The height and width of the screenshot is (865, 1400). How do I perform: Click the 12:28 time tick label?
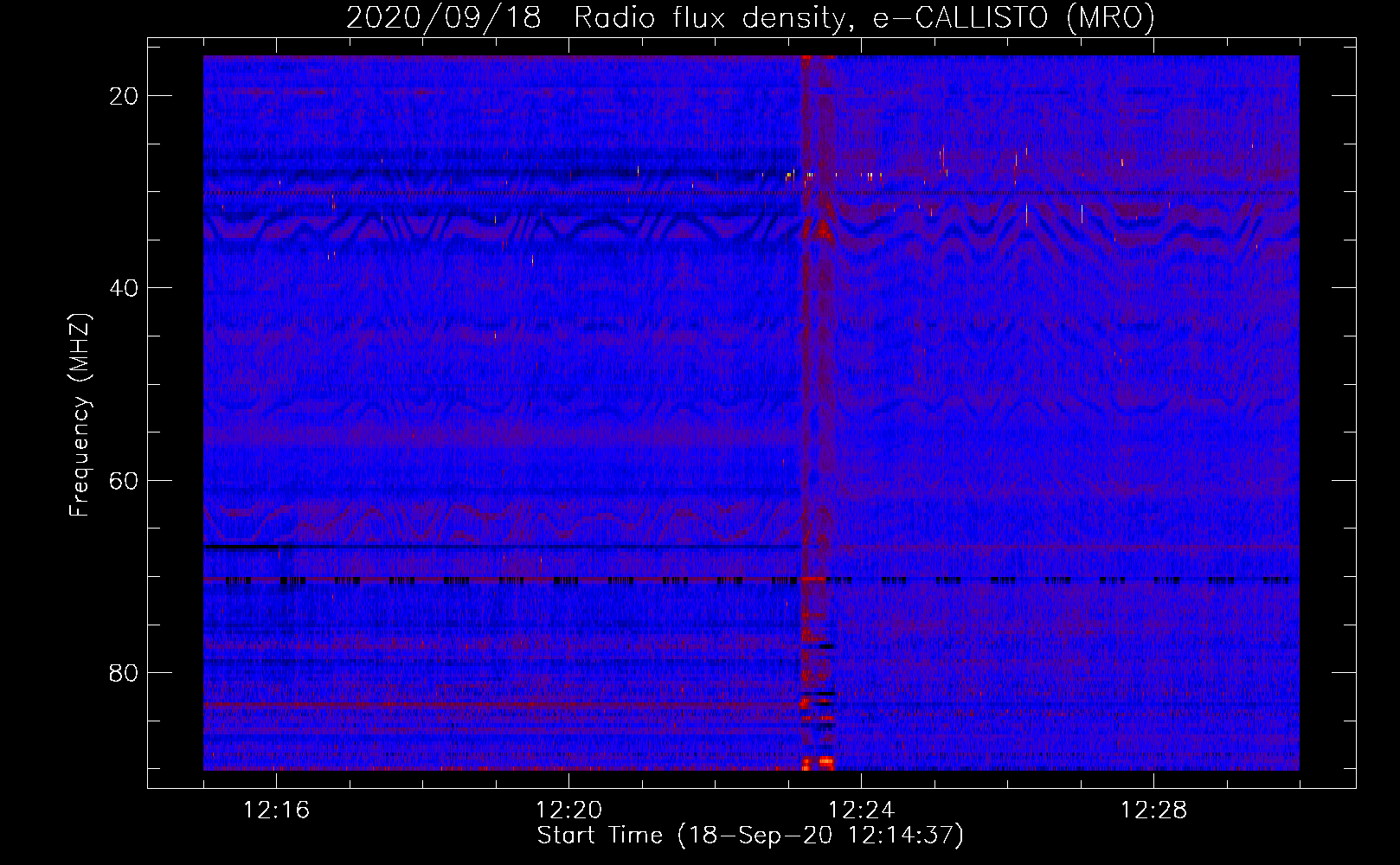tap(1153, 811)
